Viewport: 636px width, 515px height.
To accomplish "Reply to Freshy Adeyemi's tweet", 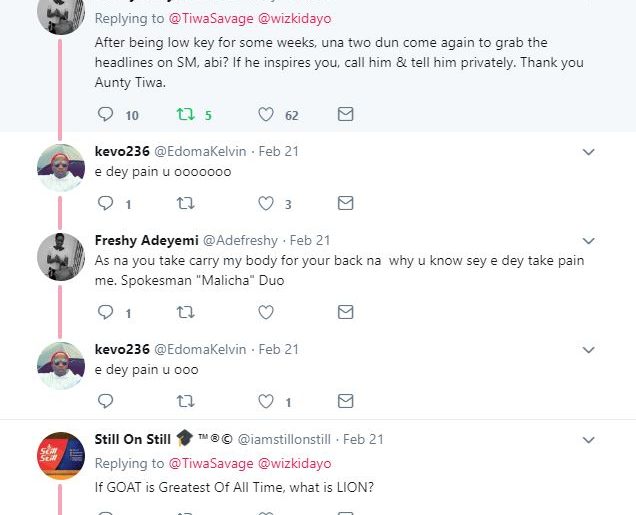I will 105,313.
